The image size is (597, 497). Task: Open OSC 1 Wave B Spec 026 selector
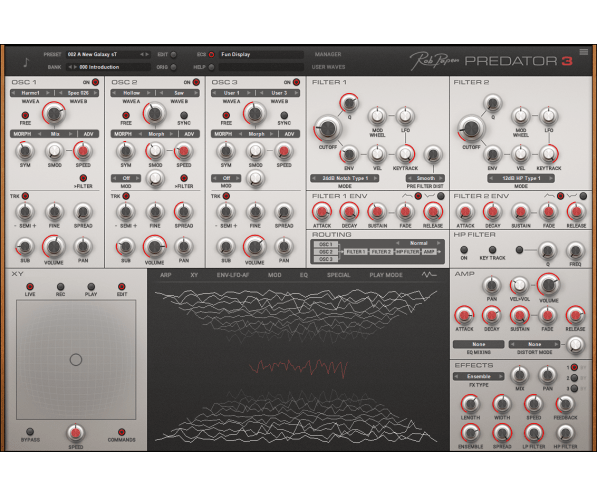coord(78,93)
